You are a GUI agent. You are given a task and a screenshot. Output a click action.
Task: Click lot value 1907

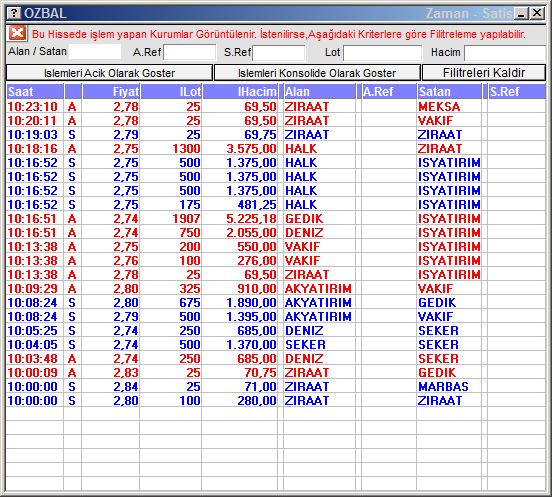pos(186,219)
